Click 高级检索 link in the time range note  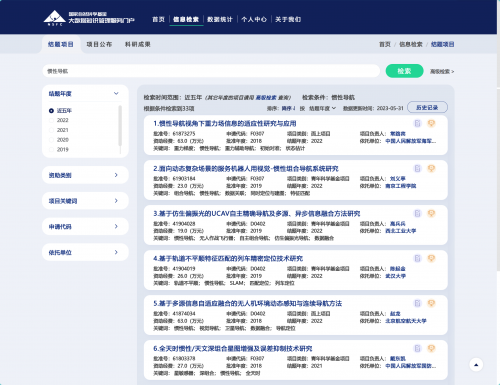point(266,98)
